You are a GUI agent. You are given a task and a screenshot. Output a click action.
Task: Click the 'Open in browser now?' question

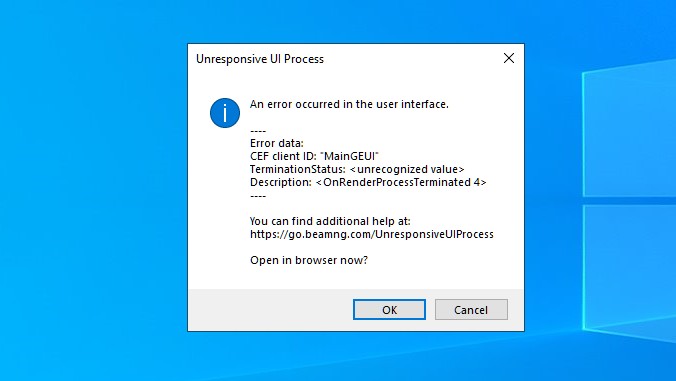point(309,260)
